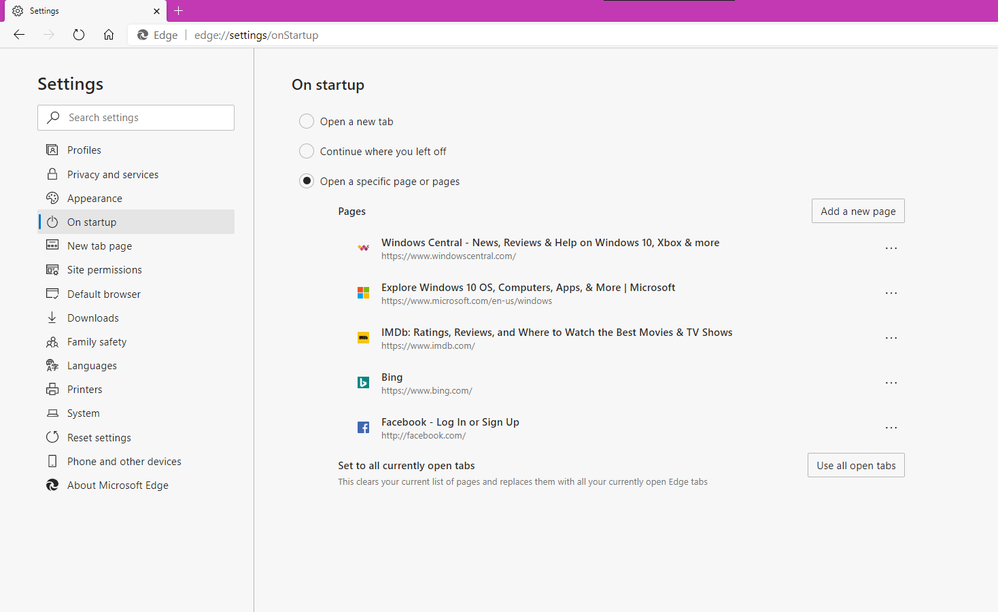Image resolution: width=998 pixels, height=612 pixels.
Task: Open a new tab with plus icon
Action: point(179,11)
